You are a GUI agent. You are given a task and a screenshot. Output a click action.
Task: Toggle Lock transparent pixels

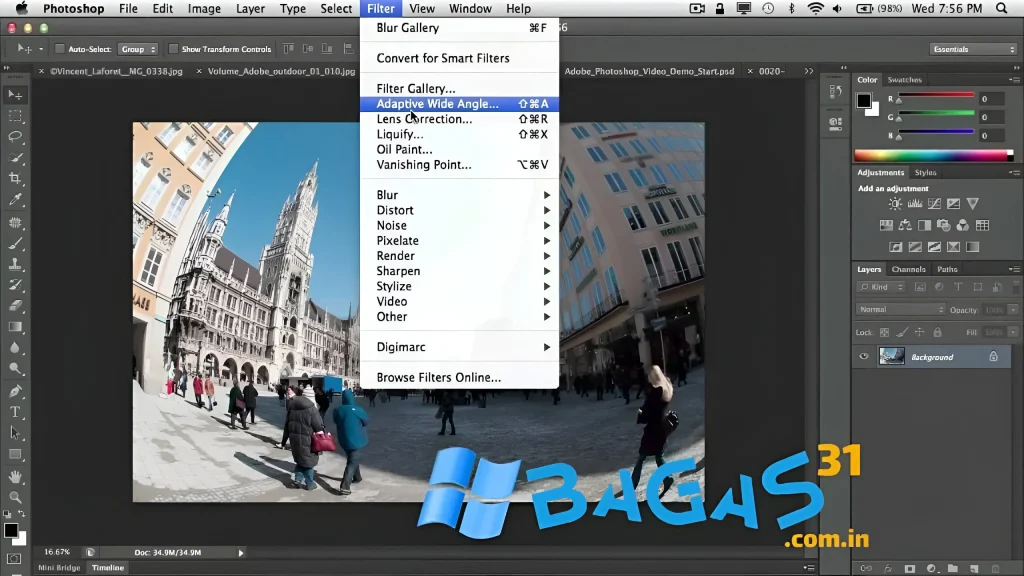[x=884, y=332]
